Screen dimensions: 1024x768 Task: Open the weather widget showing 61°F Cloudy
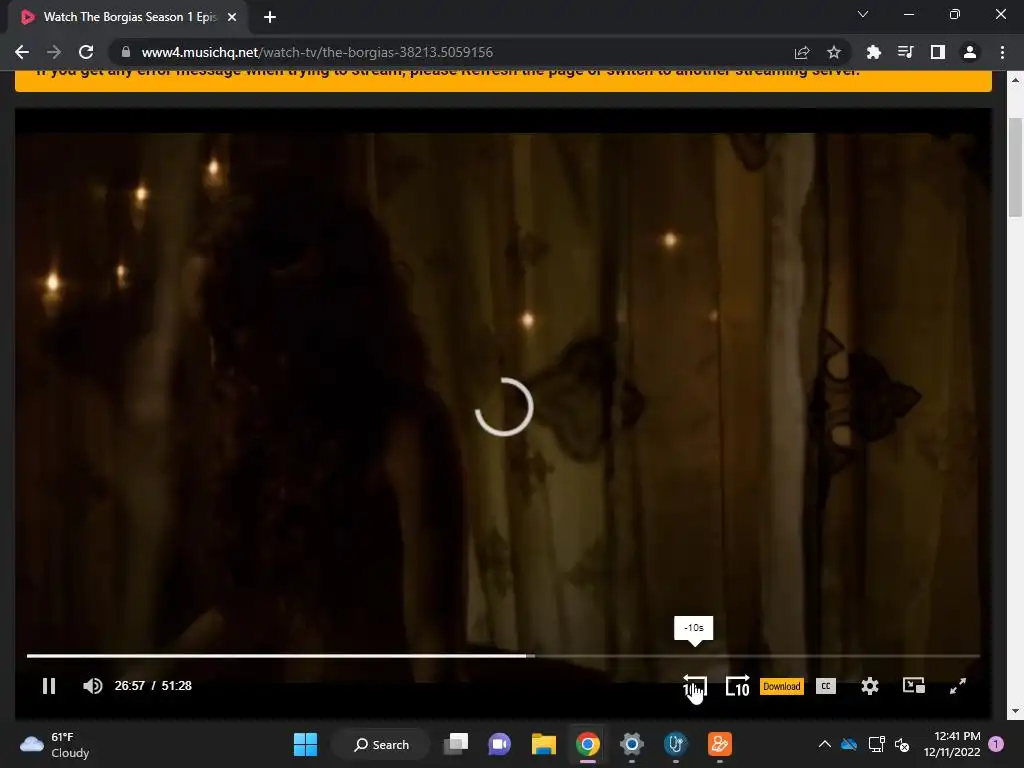(55, 744)
